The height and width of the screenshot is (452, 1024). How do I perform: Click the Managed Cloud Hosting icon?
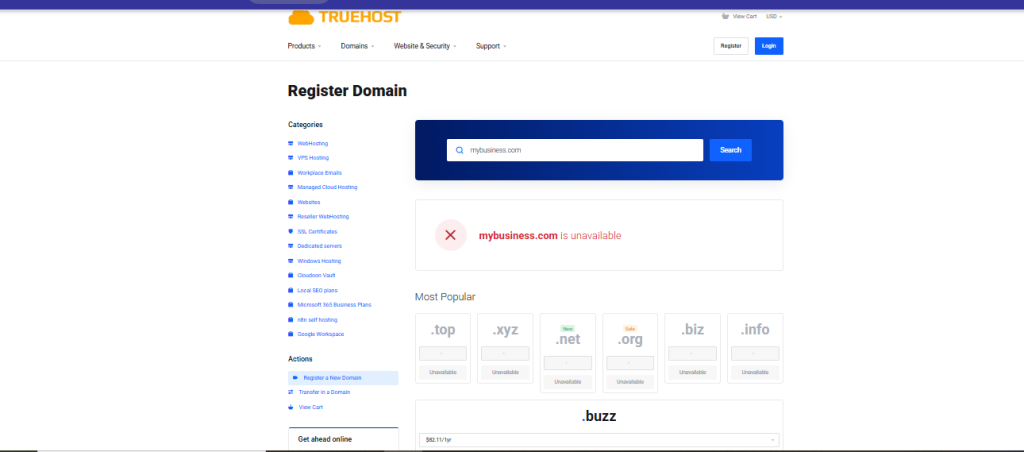tap(291, 187)
